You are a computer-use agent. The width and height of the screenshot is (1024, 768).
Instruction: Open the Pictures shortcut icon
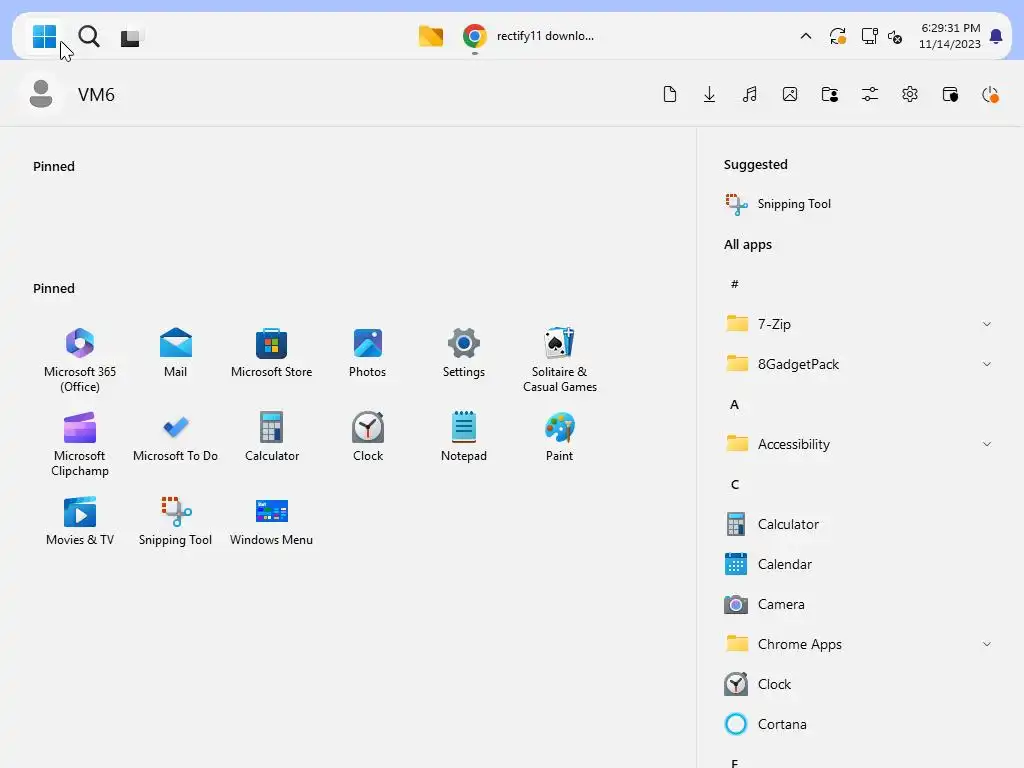coord(790,95)
